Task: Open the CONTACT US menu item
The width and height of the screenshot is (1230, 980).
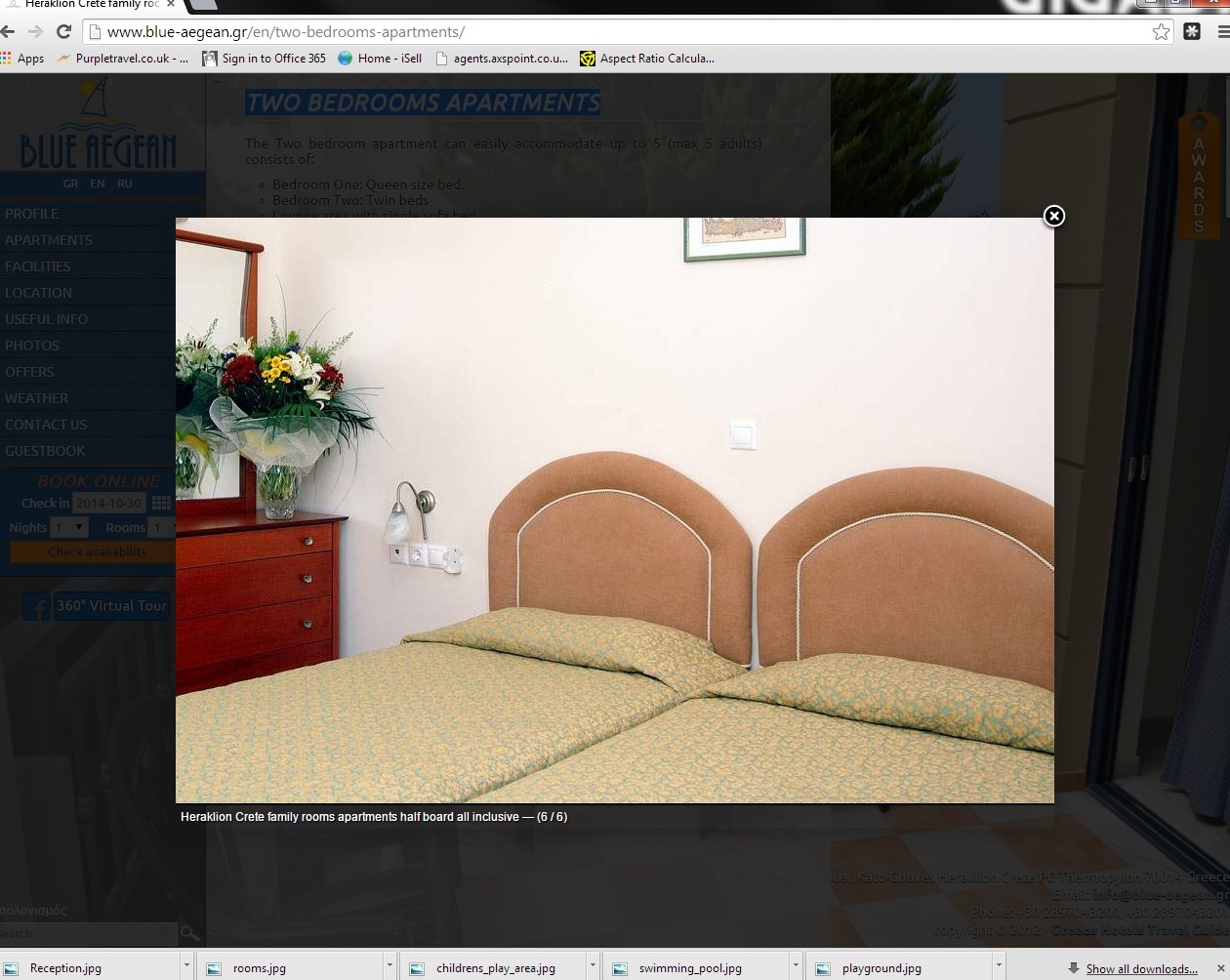Action: (46, 425)
